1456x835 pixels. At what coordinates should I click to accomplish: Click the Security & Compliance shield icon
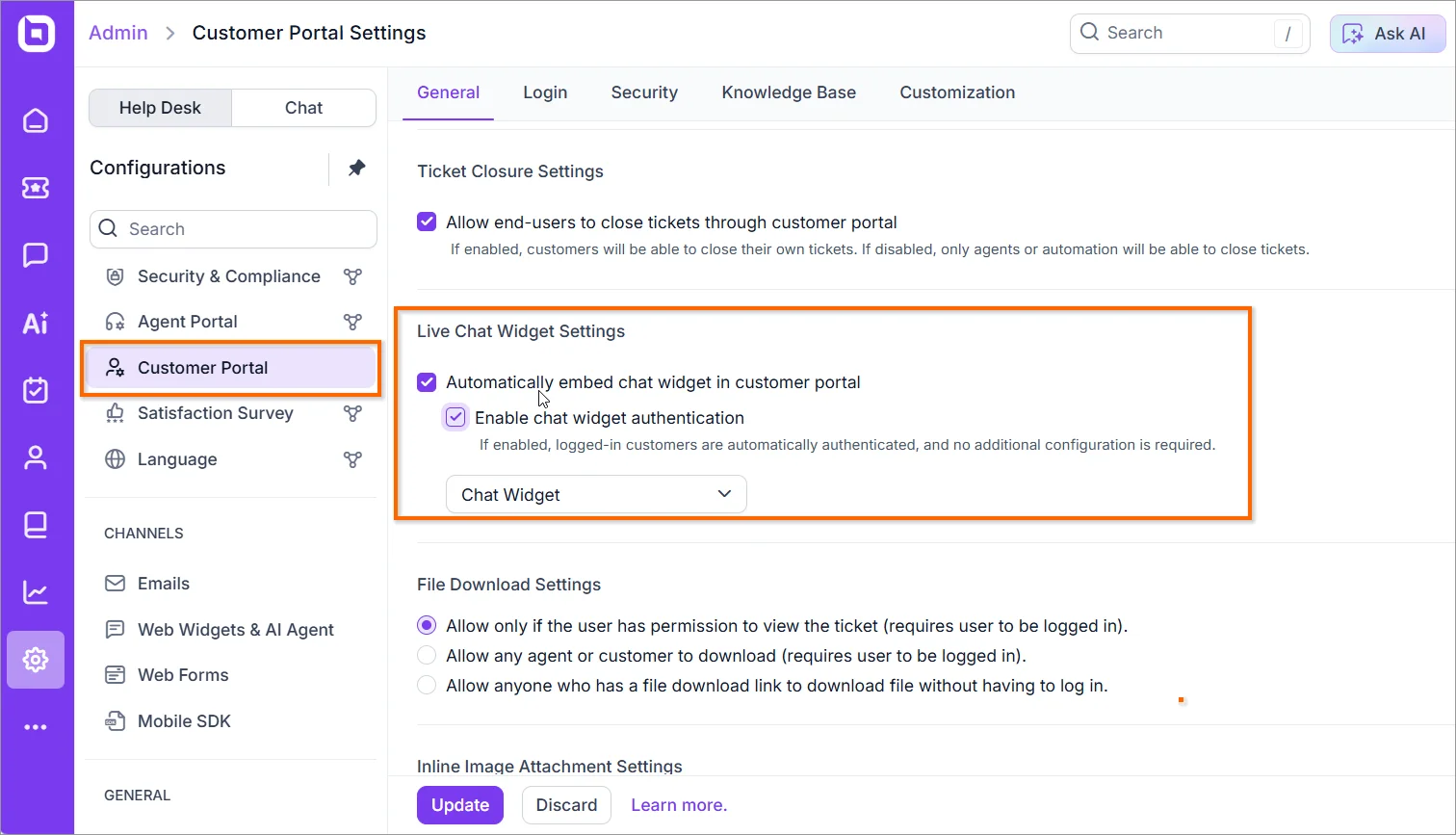click(115, 276)
